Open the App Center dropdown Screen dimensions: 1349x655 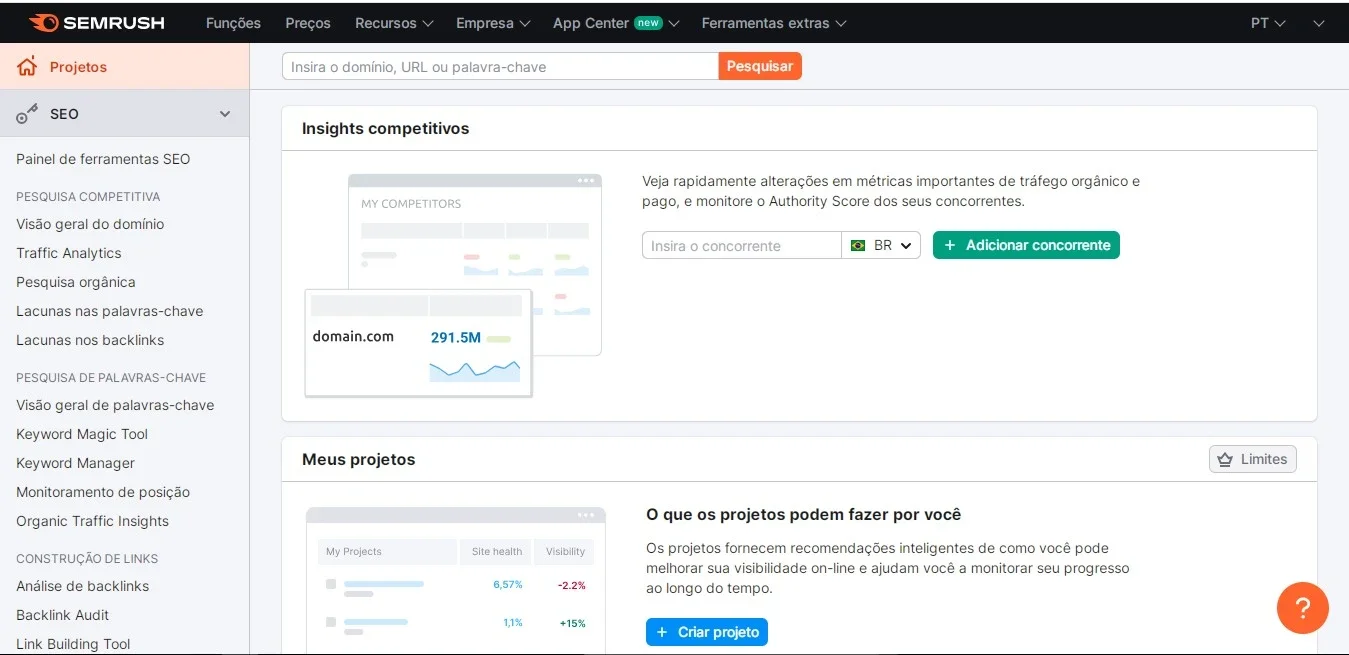[616, 23]
